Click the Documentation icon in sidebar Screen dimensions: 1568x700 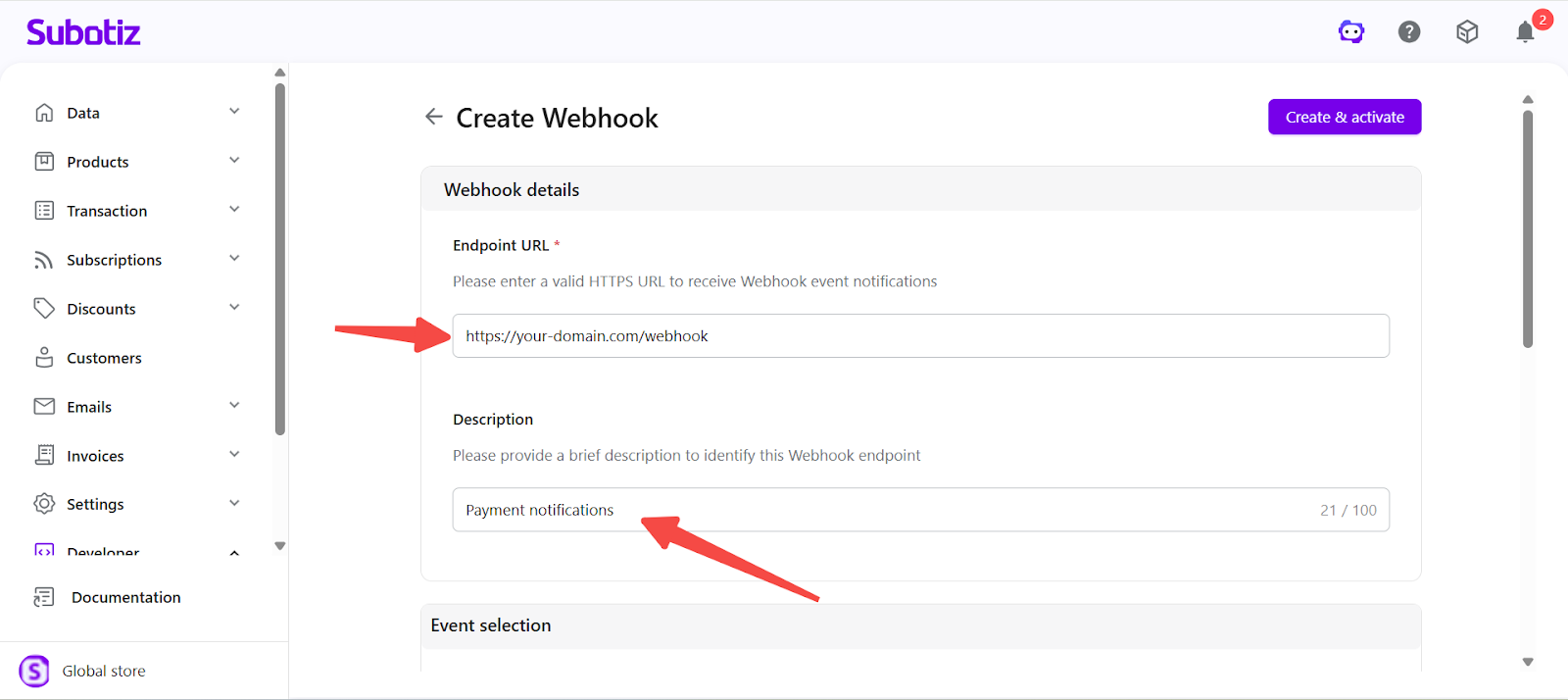(44, 597)
